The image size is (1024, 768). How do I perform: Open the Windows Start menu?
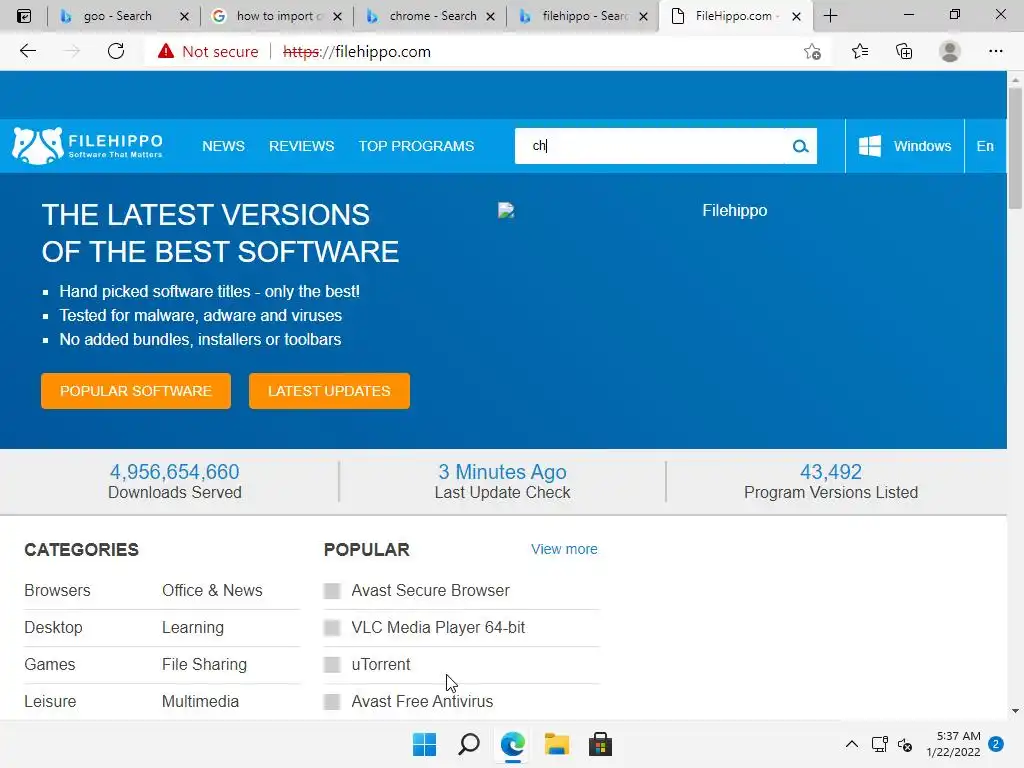[424, 744]
